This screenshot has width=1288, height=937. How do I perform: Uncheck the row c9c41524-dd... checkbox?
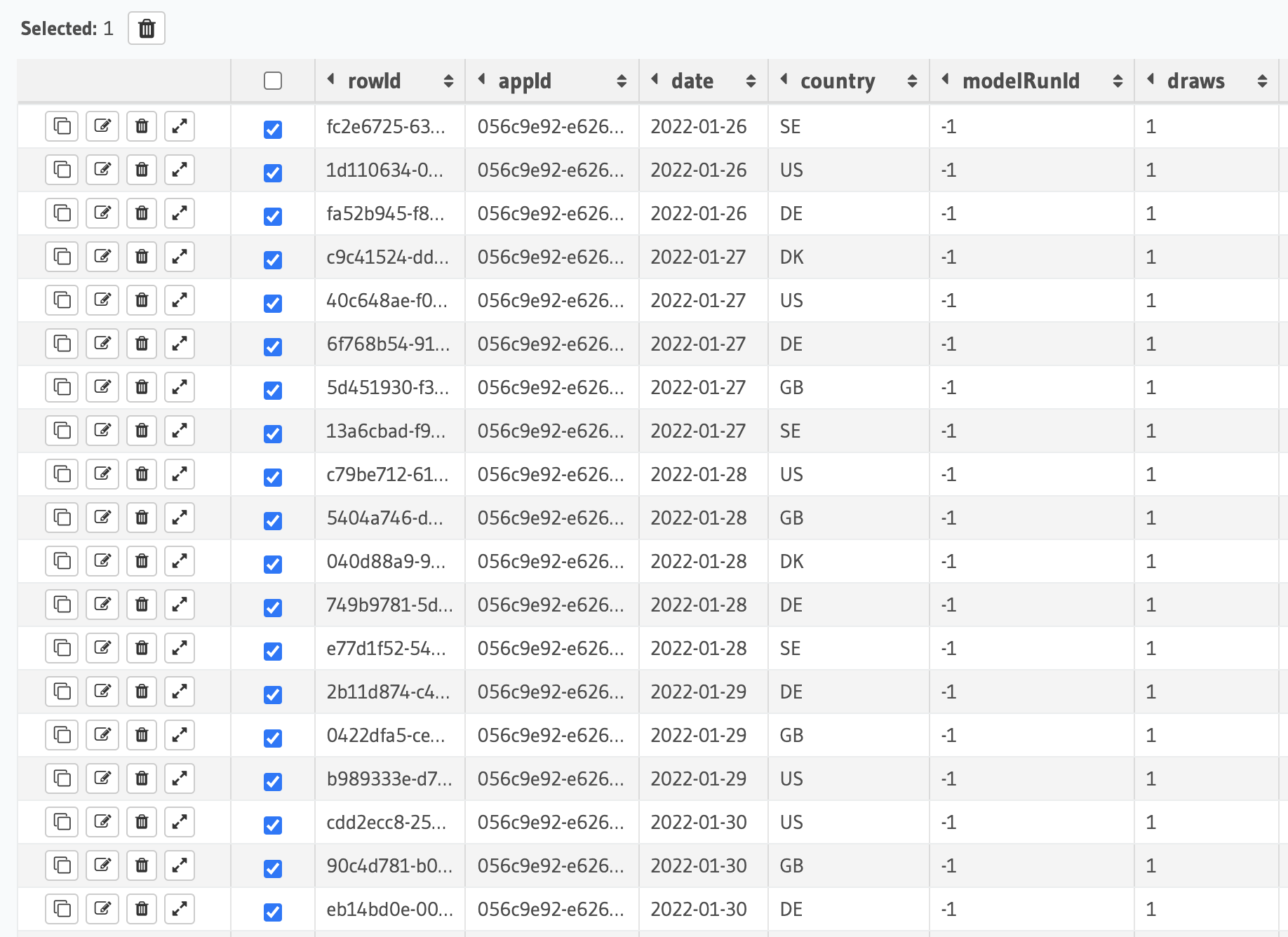point(273,259)
